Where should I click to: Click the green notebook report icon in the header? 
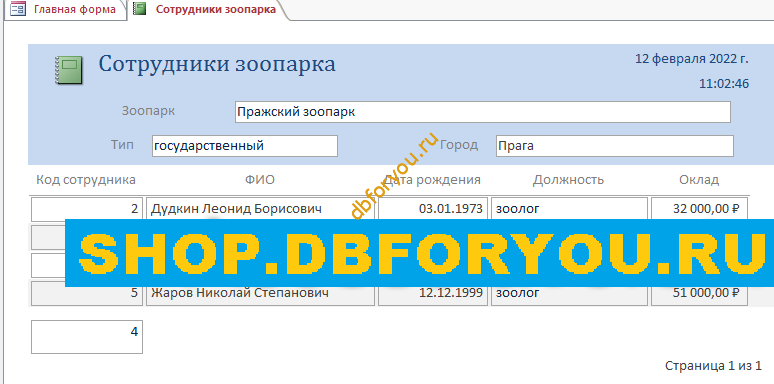(68, 70)
